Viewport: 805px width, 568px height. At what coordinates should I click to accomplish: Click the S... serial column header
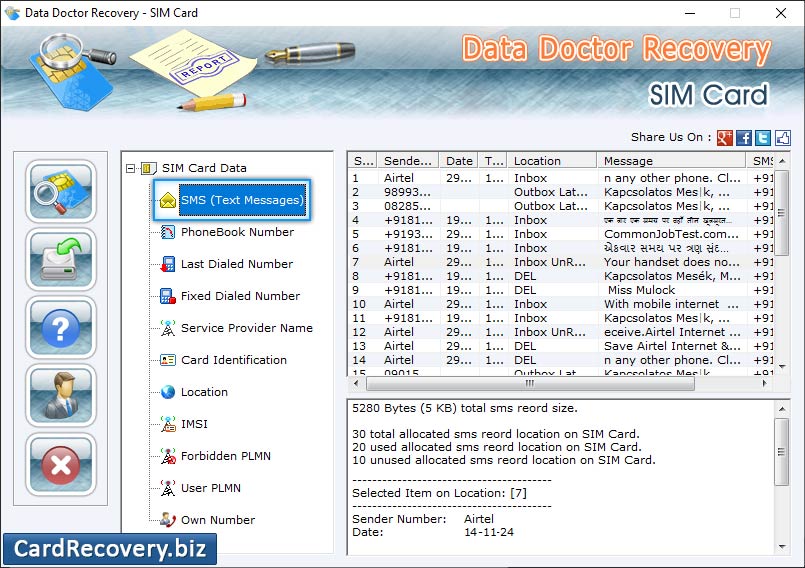[x=363, y=161]
